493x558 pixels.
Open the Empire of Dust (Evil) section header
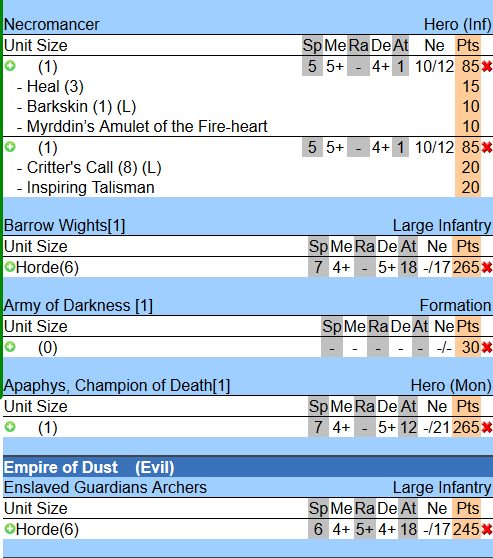89,467
